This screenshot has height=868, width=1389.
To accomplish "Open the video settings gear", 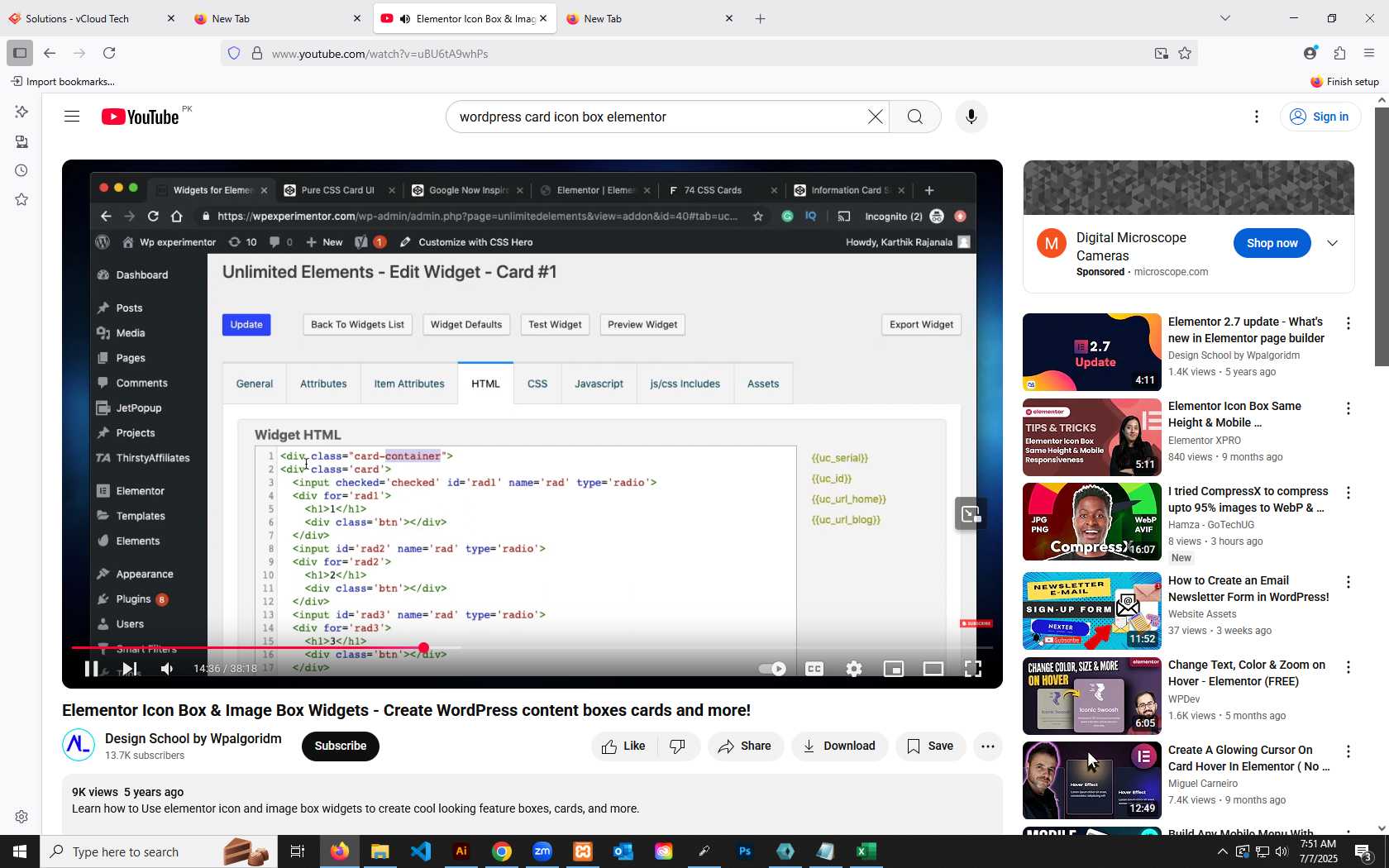I will point(854,669).
